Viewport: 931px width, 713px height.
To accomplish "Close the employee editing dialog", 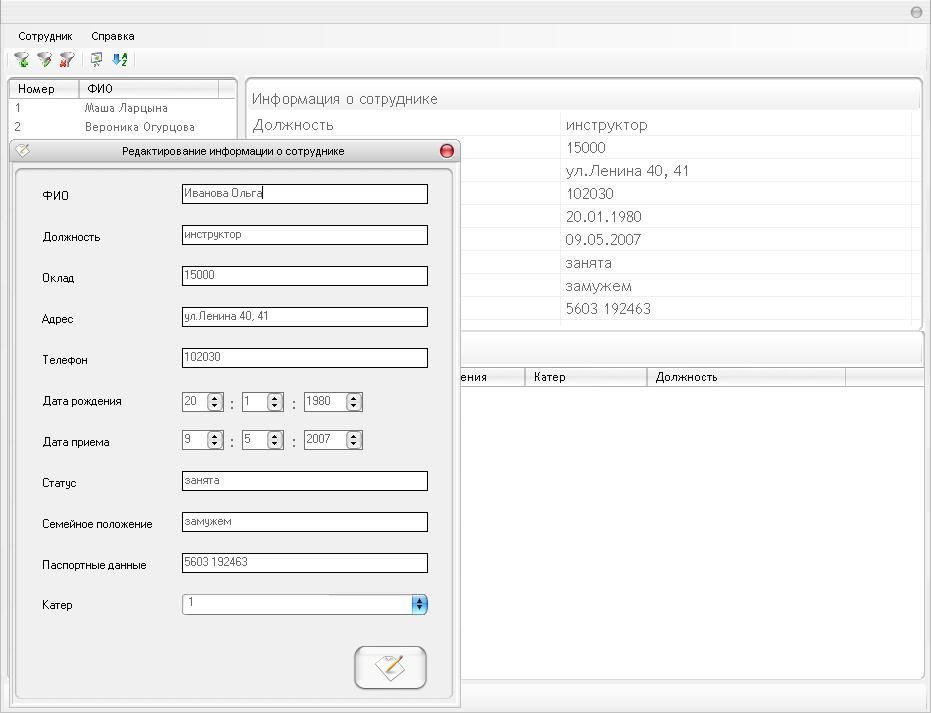I will [446, 151].
